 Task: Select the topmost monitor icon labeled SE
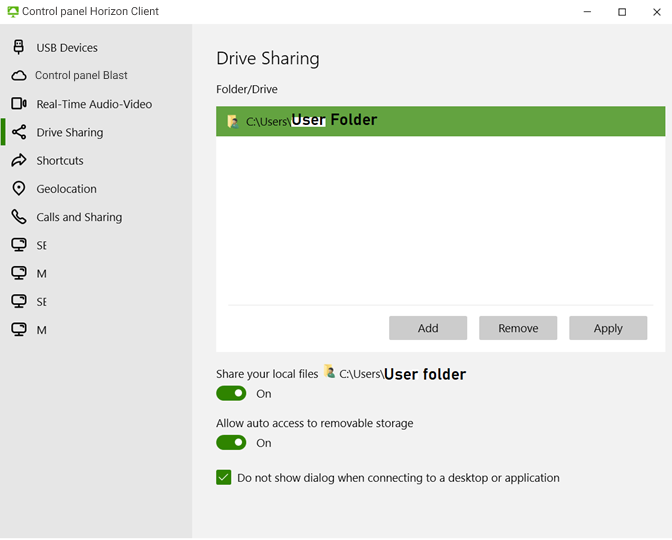point(18,245)
